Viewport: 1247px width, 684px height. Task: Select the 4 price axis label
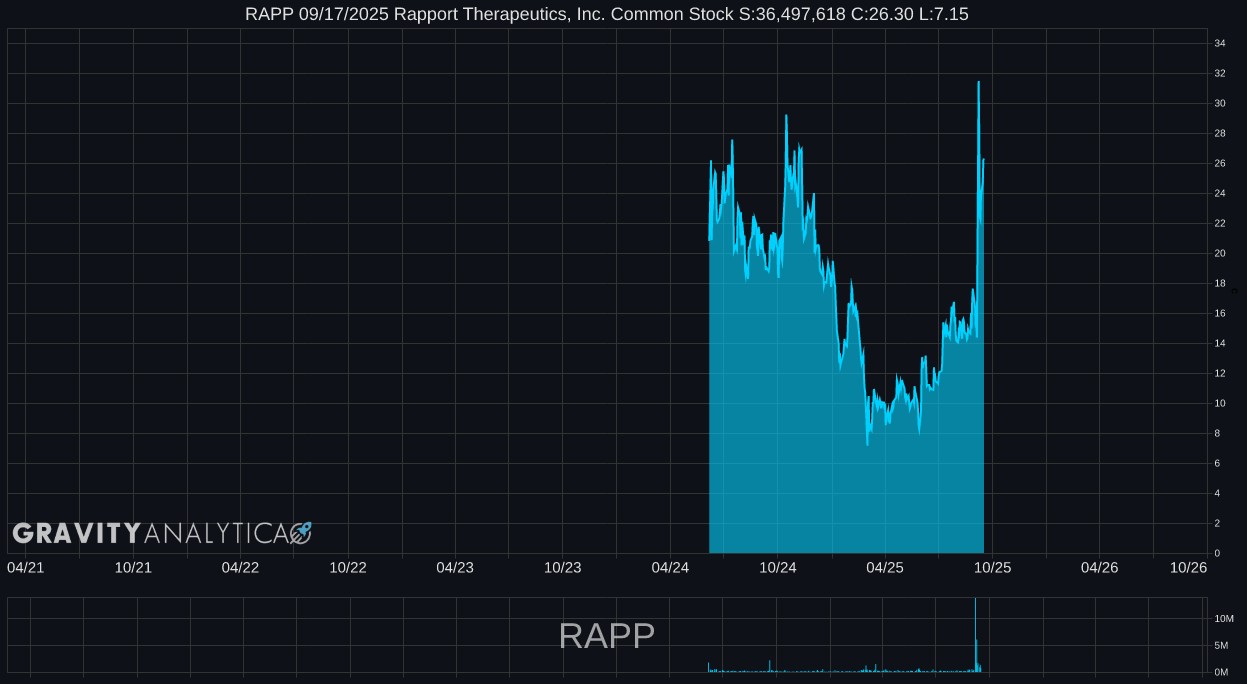(x=1217, y=493)
